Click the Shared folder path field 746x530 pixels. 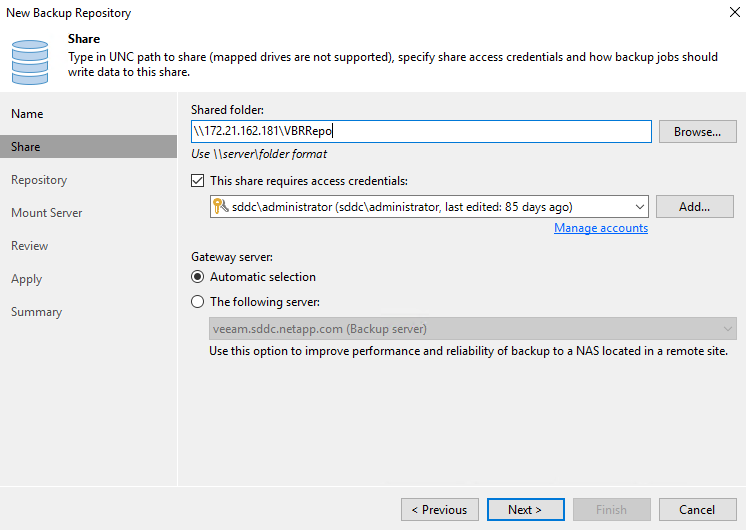click(420, 131)
